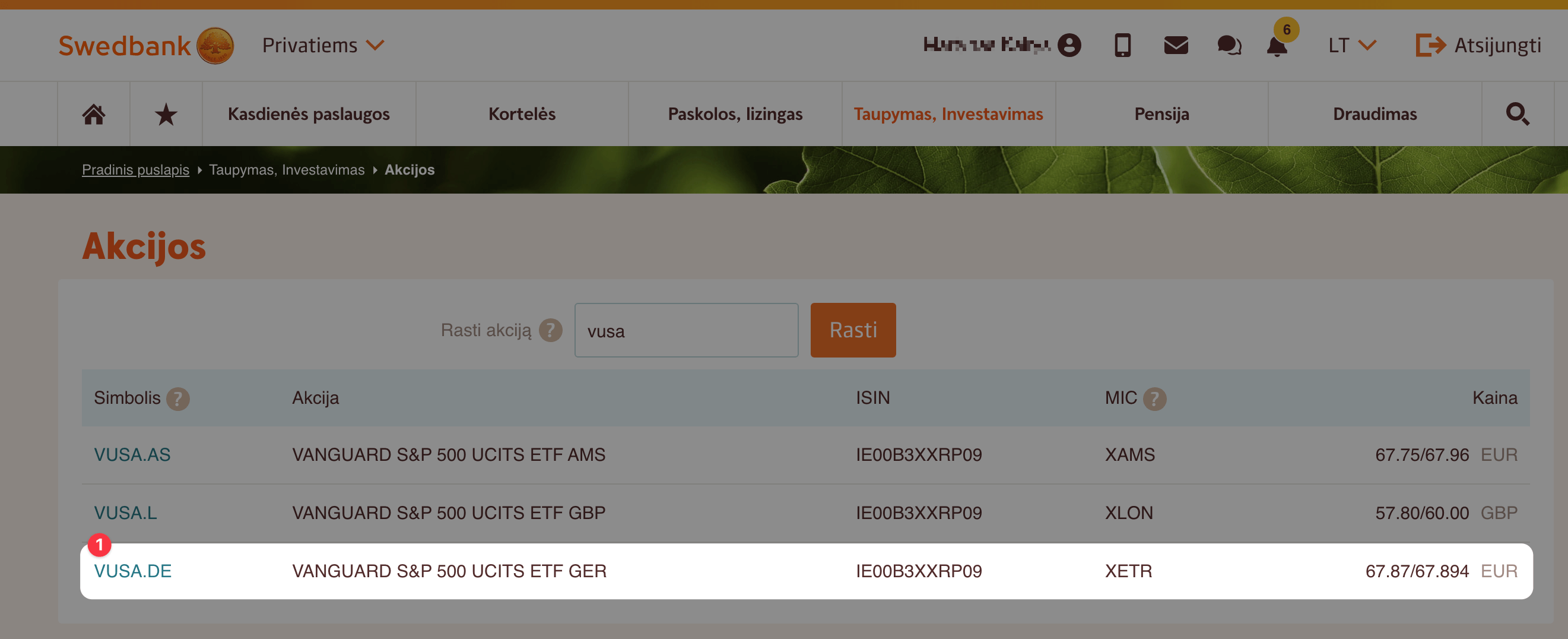The image size is (1568, 639).
Task: Show help tooltip for MIC column
Action: tap(1154, 399)
